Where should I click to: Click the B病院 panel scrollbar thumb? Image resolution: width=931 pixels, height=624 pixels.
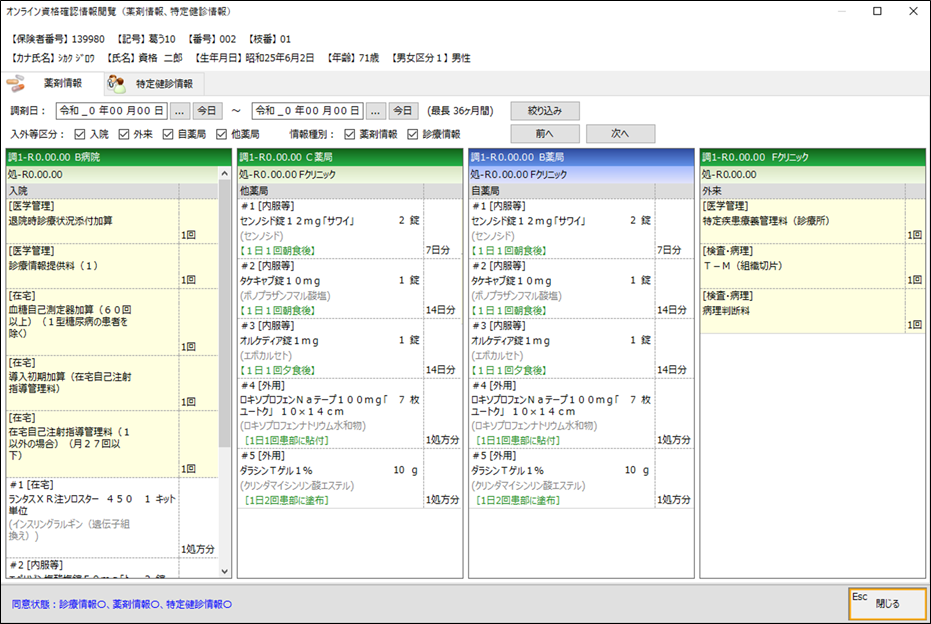[224, 313]
